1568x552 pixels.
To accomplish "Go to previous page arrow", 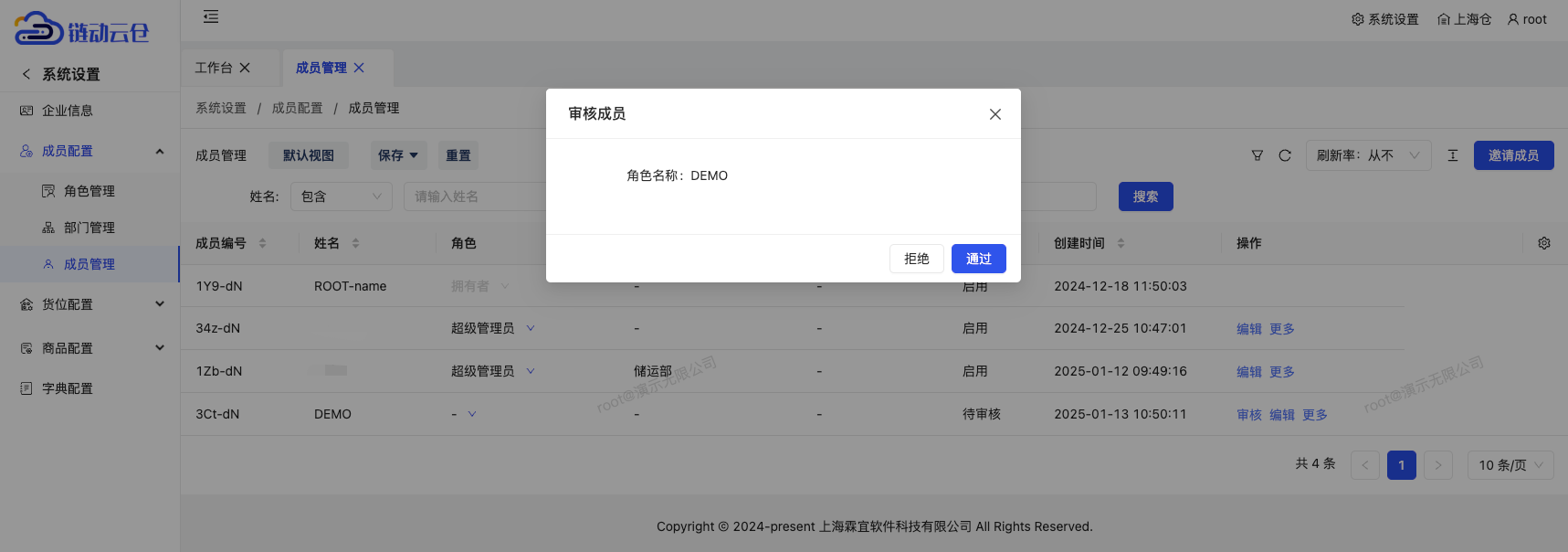I will click(x=1365, y=465).
